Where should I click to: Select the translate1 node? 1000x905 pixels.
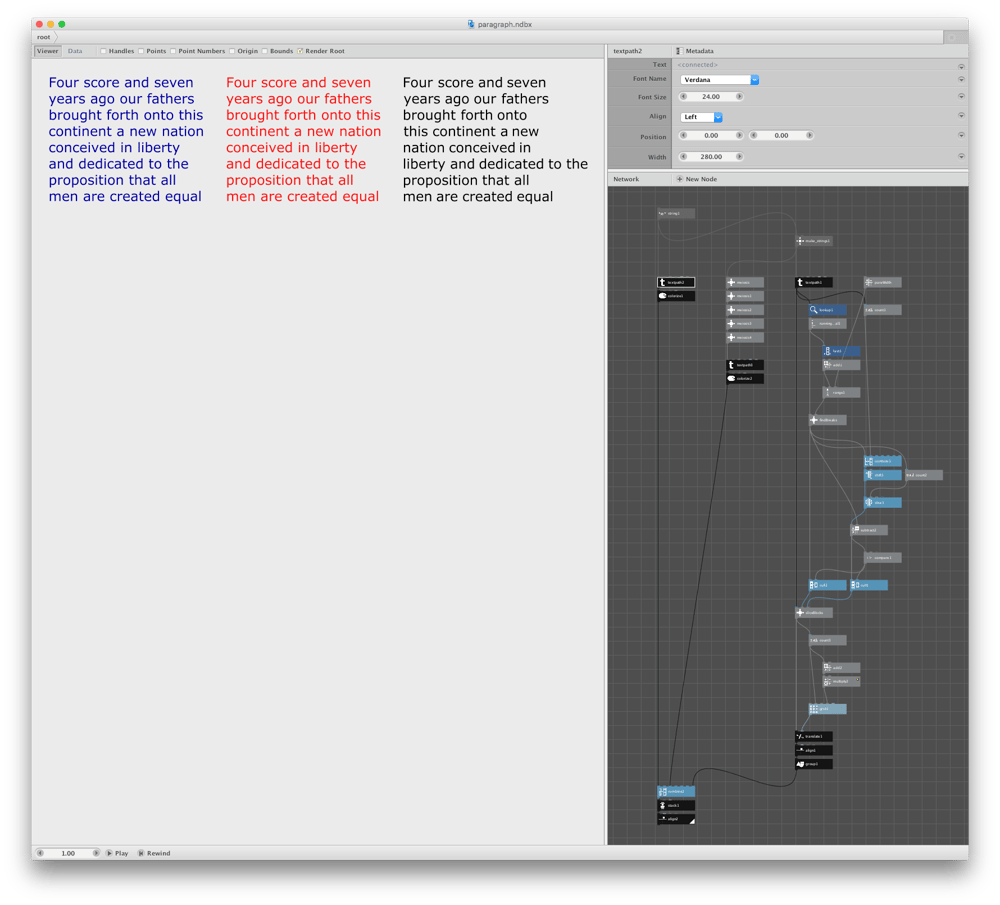coord(814,736)
